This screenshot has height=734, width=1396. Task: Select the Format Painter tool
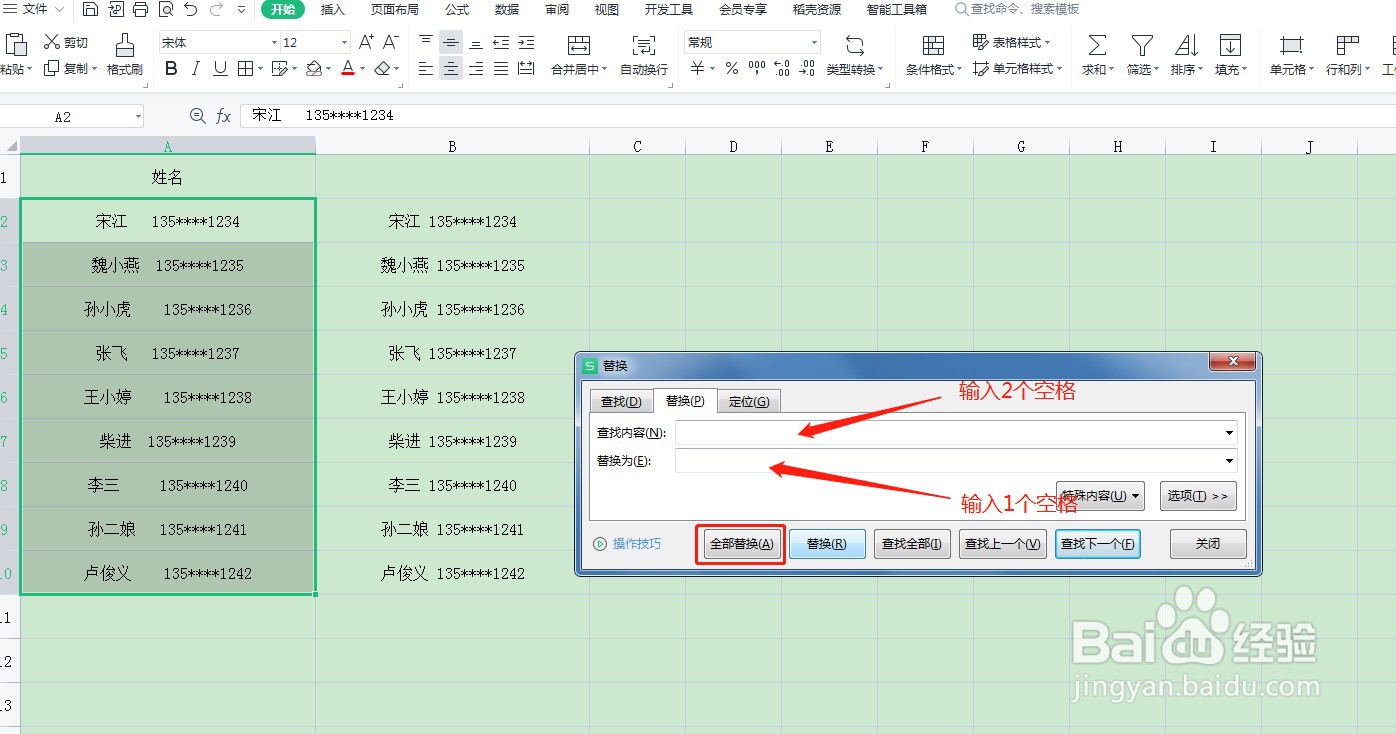125,55
